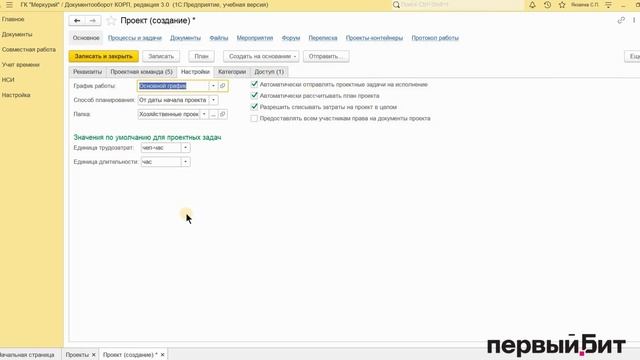Close the Проекты bottom tab
The height and width of the screenshot is (360, 640).
coord(93,355)
